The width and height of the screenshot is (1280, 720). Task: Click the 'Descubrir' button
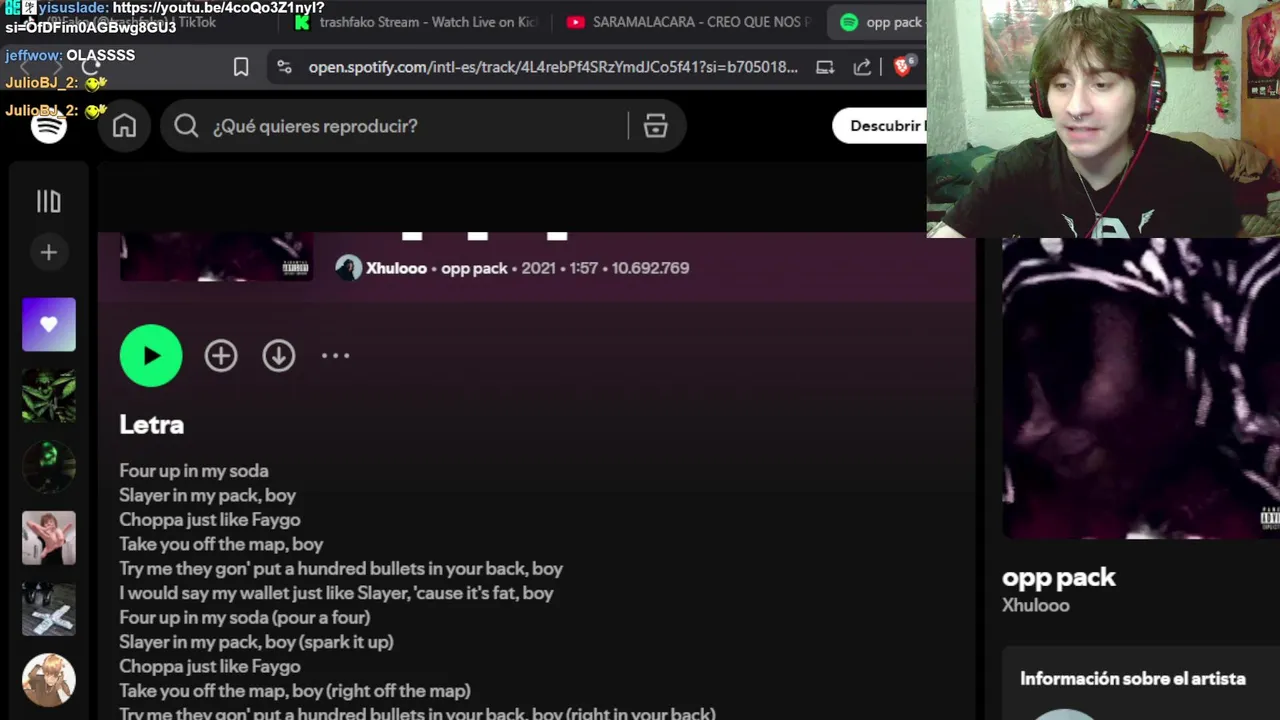(x=880, y=126)
